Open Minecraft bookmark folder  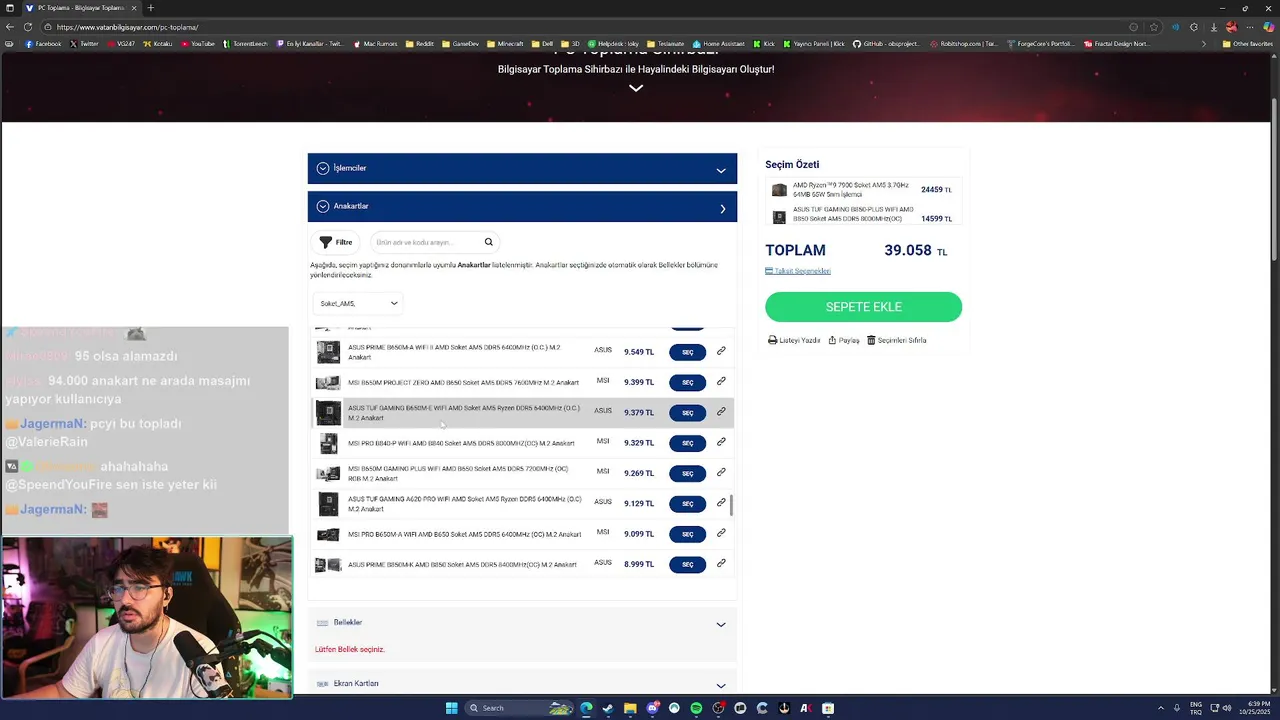tap(505, 44)
